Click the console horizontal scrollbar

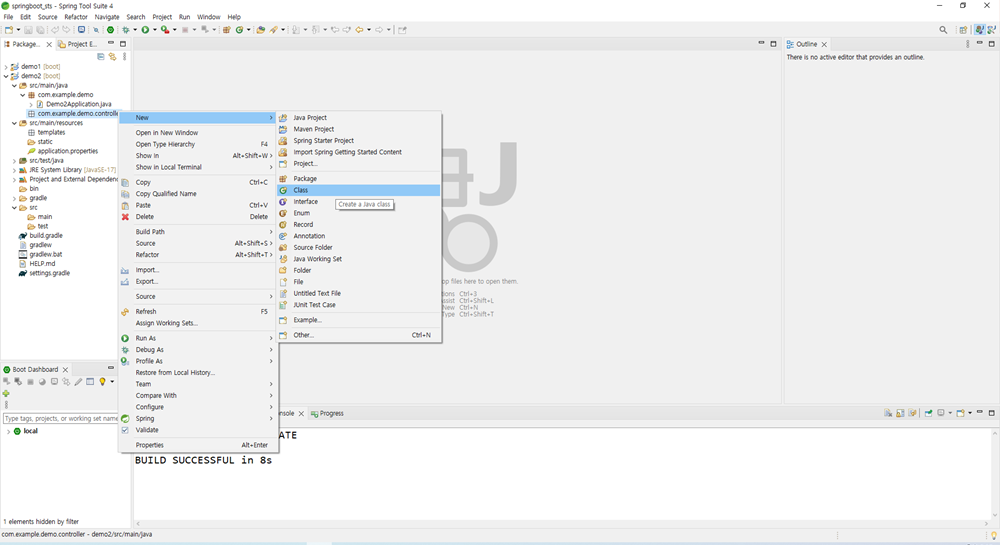pos(562,523)
